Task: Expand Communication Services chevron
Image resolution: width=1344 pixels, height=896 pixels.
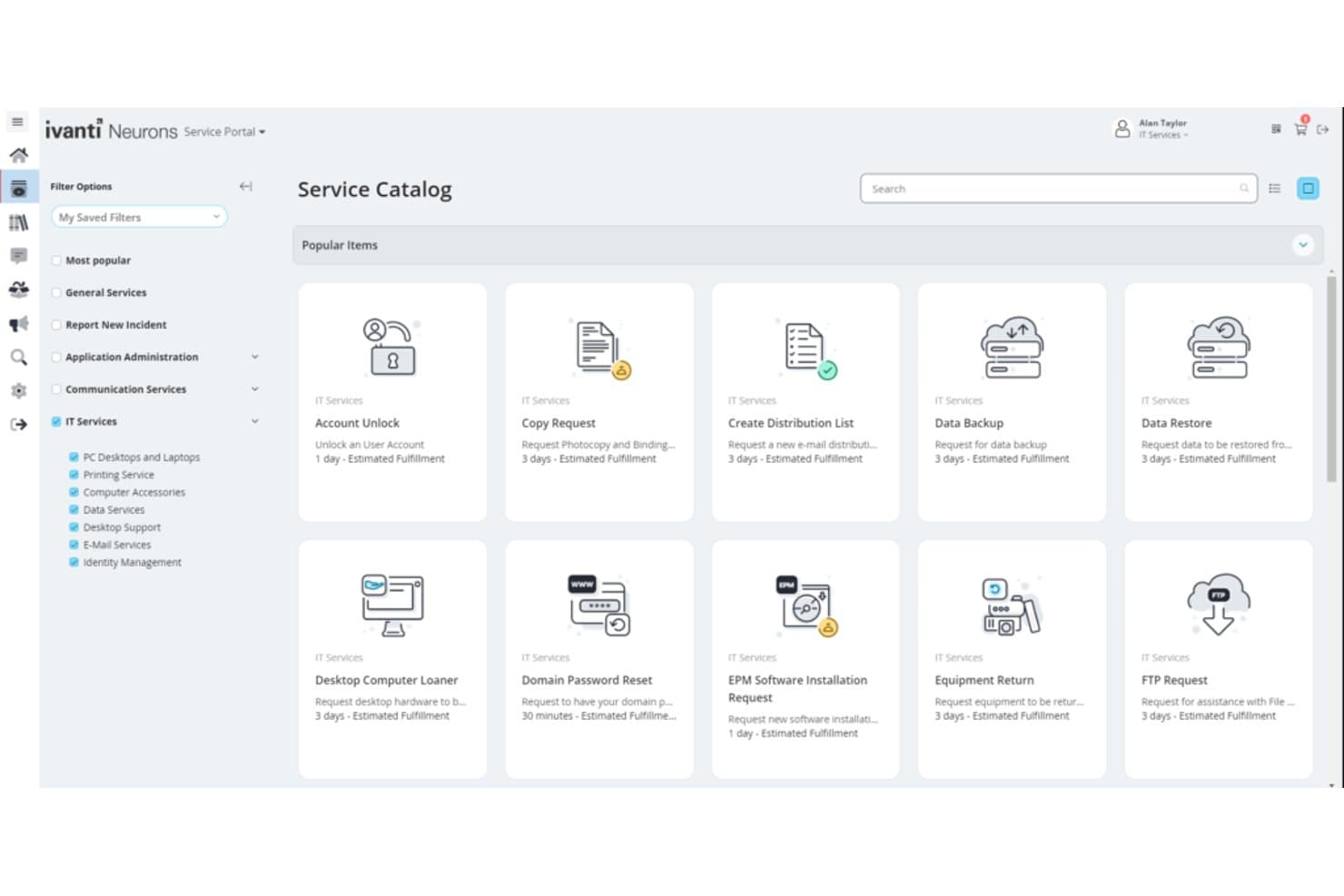Action: pyautogui.click(x=255, y=389)
